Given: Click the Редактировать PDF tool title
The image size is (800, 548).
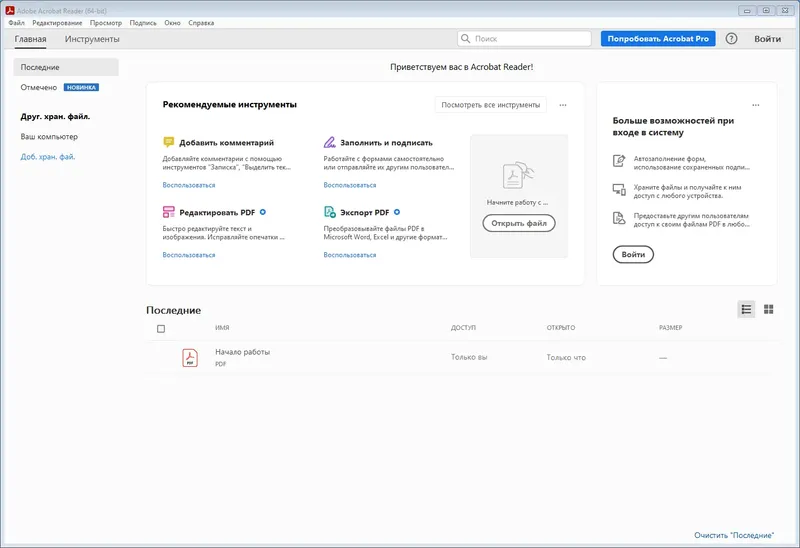Looking at the screenshot, I should click(217, 212).
